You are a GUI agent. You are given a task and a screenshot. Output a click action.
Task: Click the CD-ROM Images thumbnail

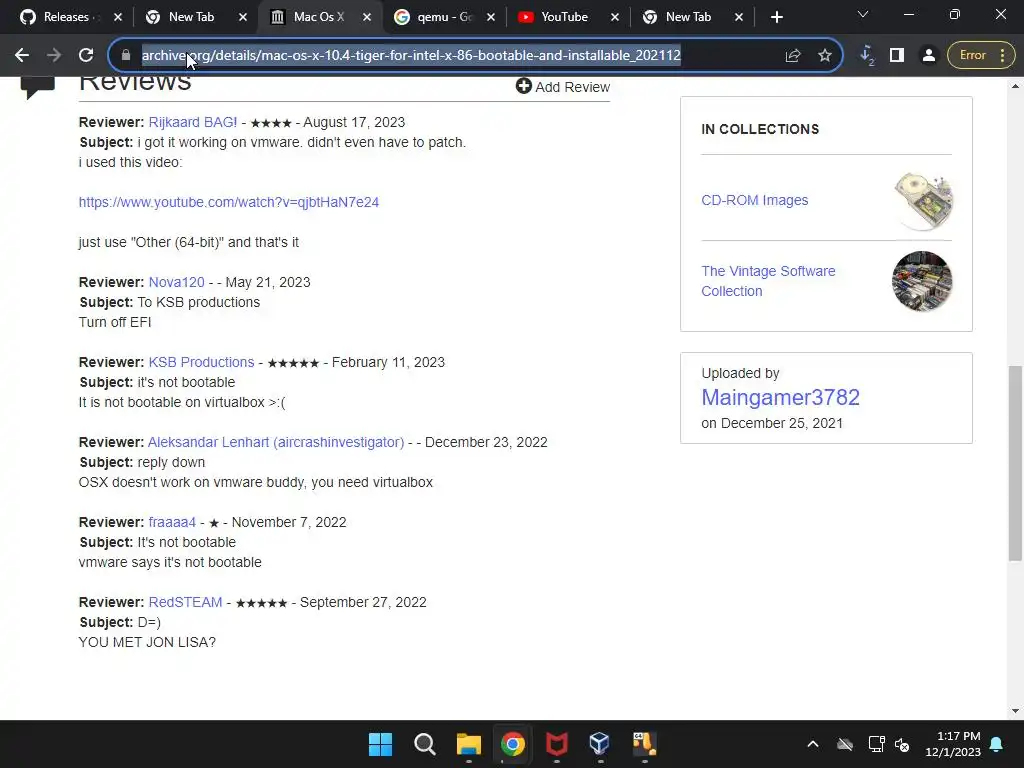tap(922, 200)
